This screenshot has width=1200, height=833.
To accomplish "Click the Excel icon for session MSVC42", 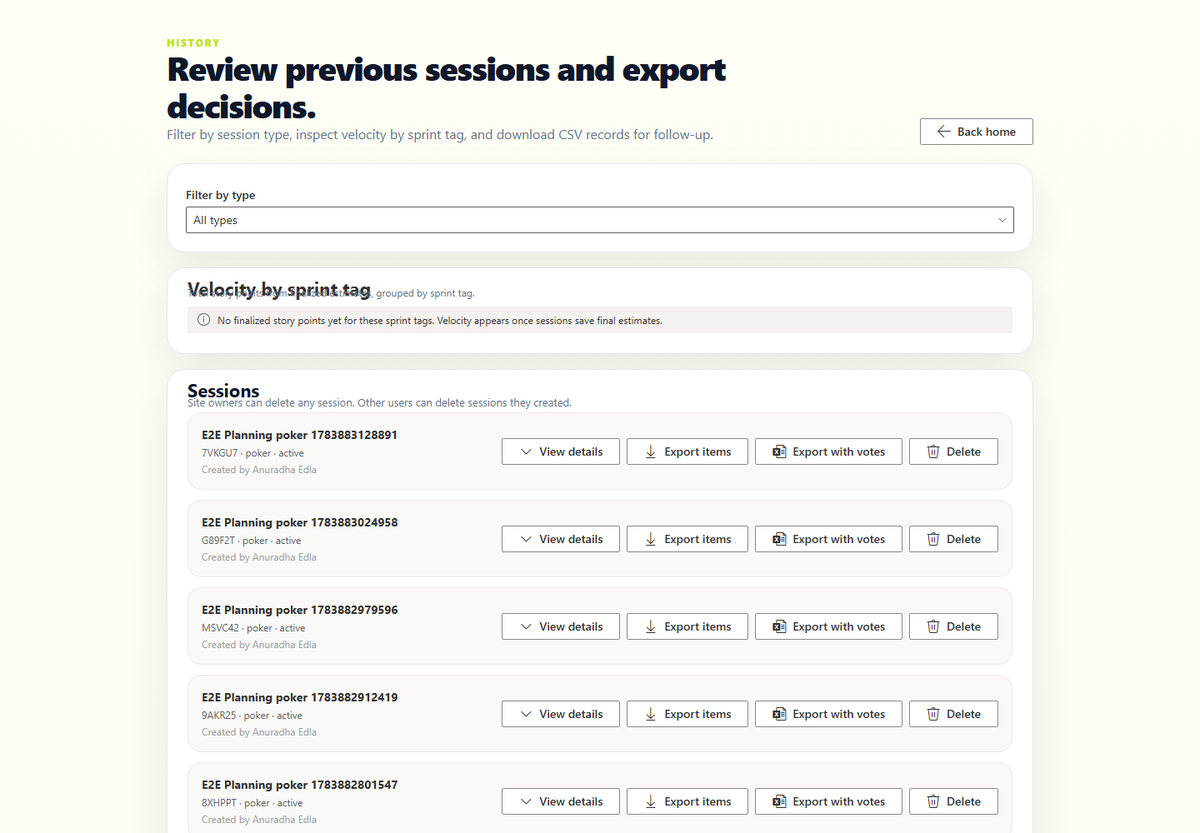I will click(779, 627).
